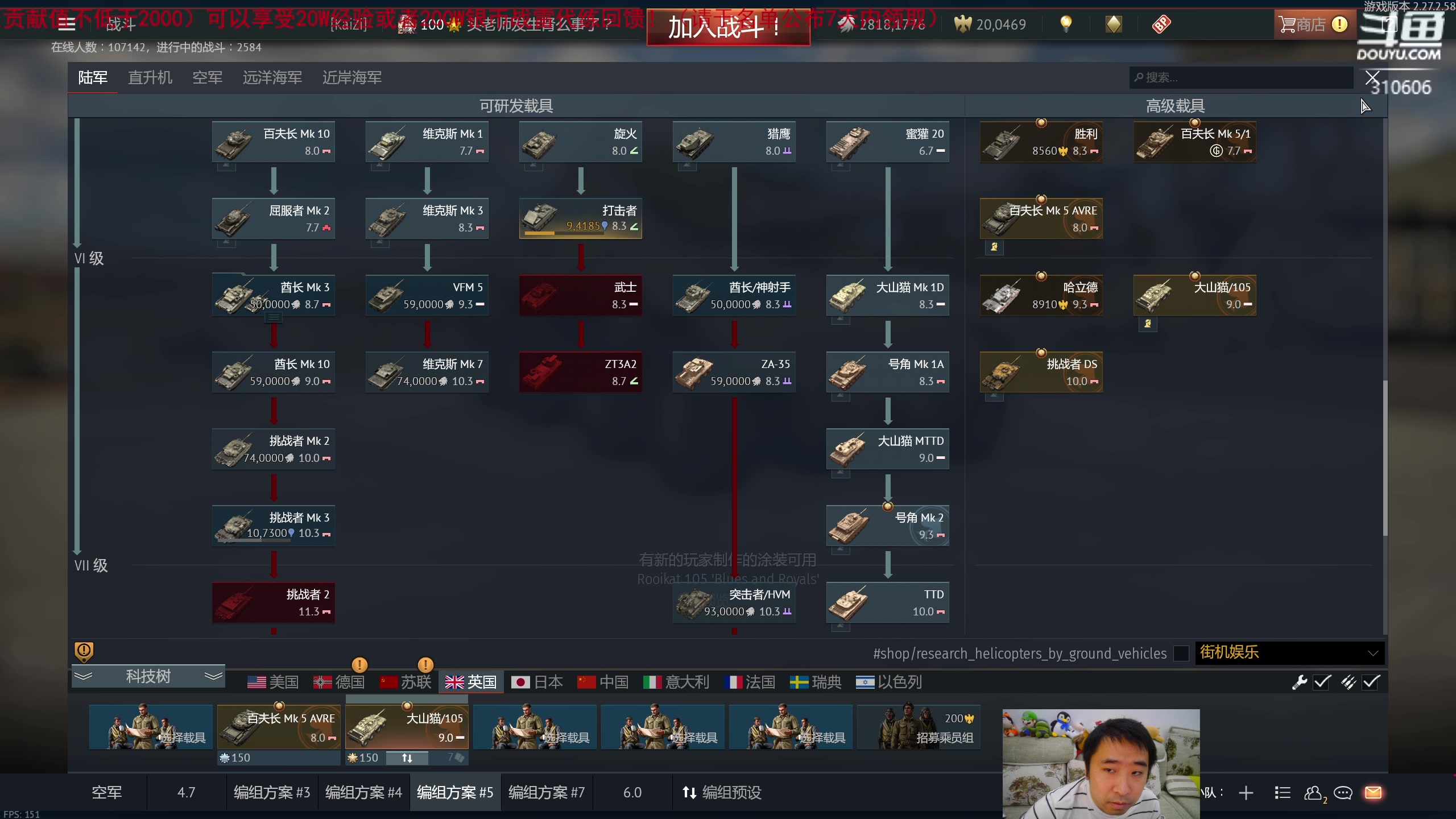Select the 武士 locked vehicle card
Image resolution: width=1456 pixels, height=819 pixels.
coord(580,295)
